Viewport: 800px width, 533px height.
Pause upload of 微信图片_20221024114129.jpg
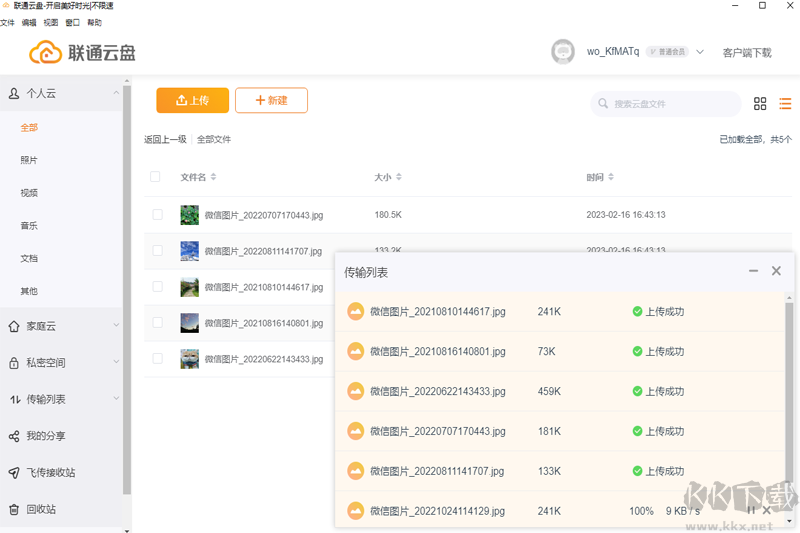click(x=751, y=511)
